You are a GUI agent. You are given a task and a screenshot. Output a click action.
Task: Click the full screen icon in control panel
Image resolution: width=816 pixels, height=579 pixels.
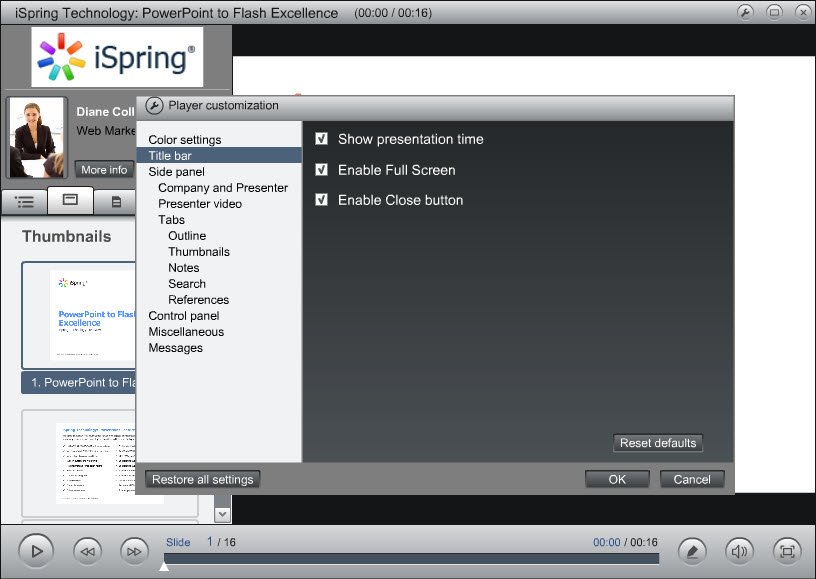[x=787, y=551]
